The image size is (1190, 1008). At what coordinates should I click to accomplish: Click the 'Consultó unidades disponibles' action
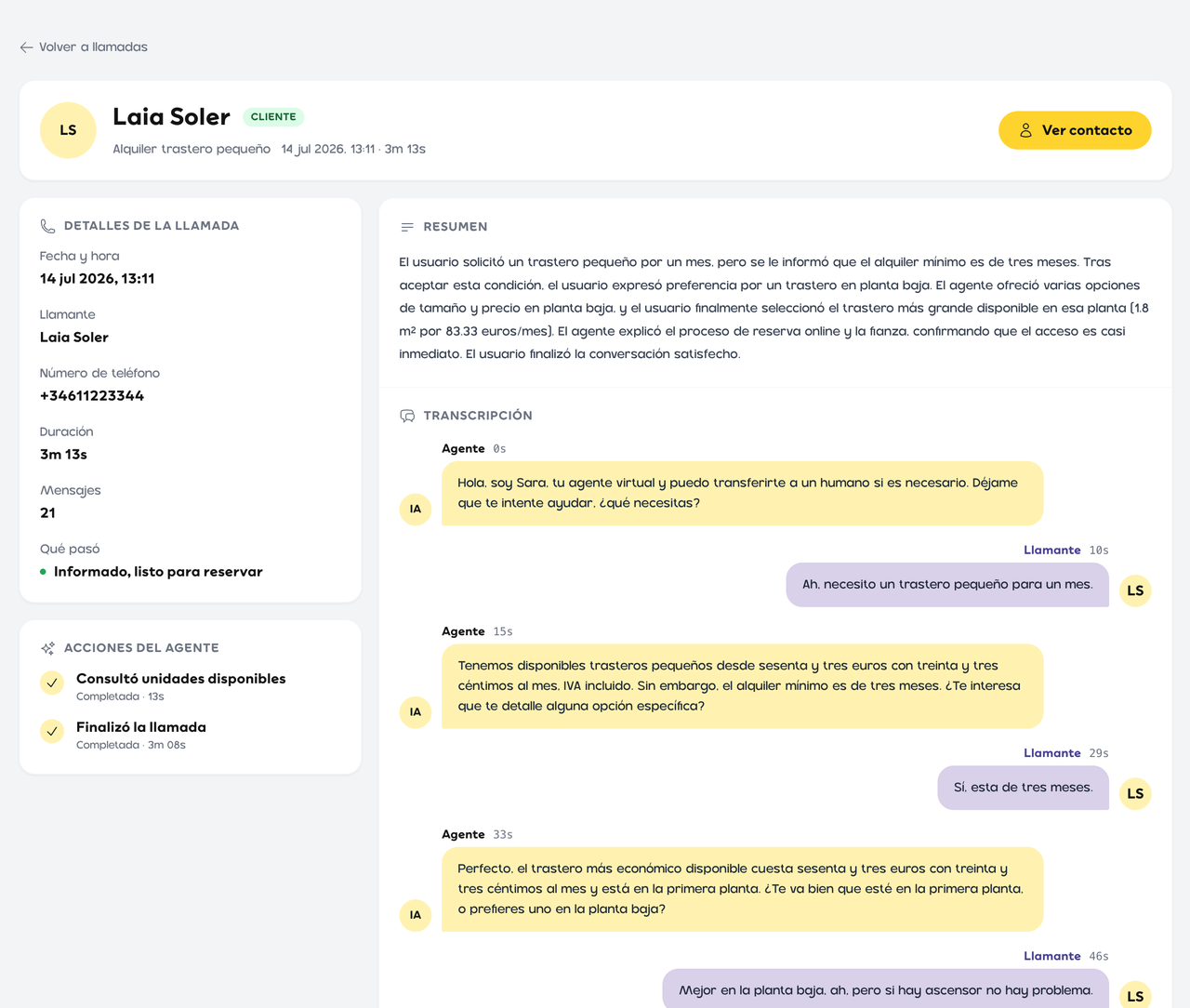click(181, 679)
